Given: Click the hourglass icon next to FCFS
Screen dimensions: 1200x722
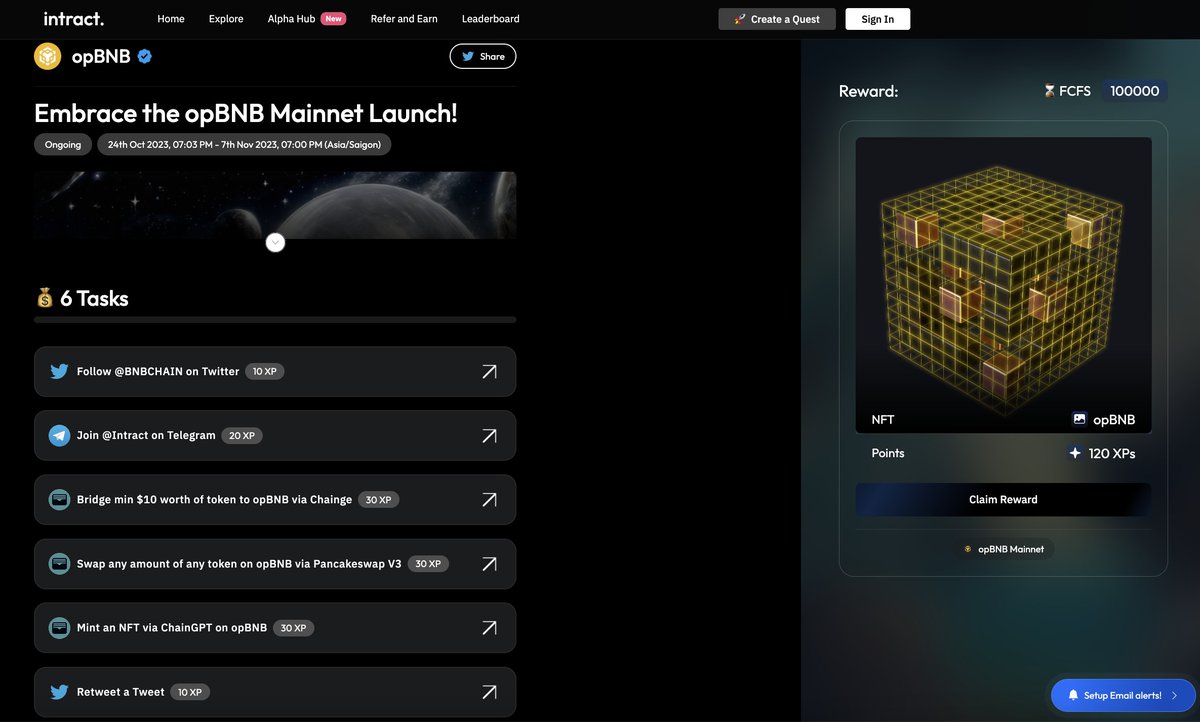Looking at the screenshot, I should (1049, 91).
